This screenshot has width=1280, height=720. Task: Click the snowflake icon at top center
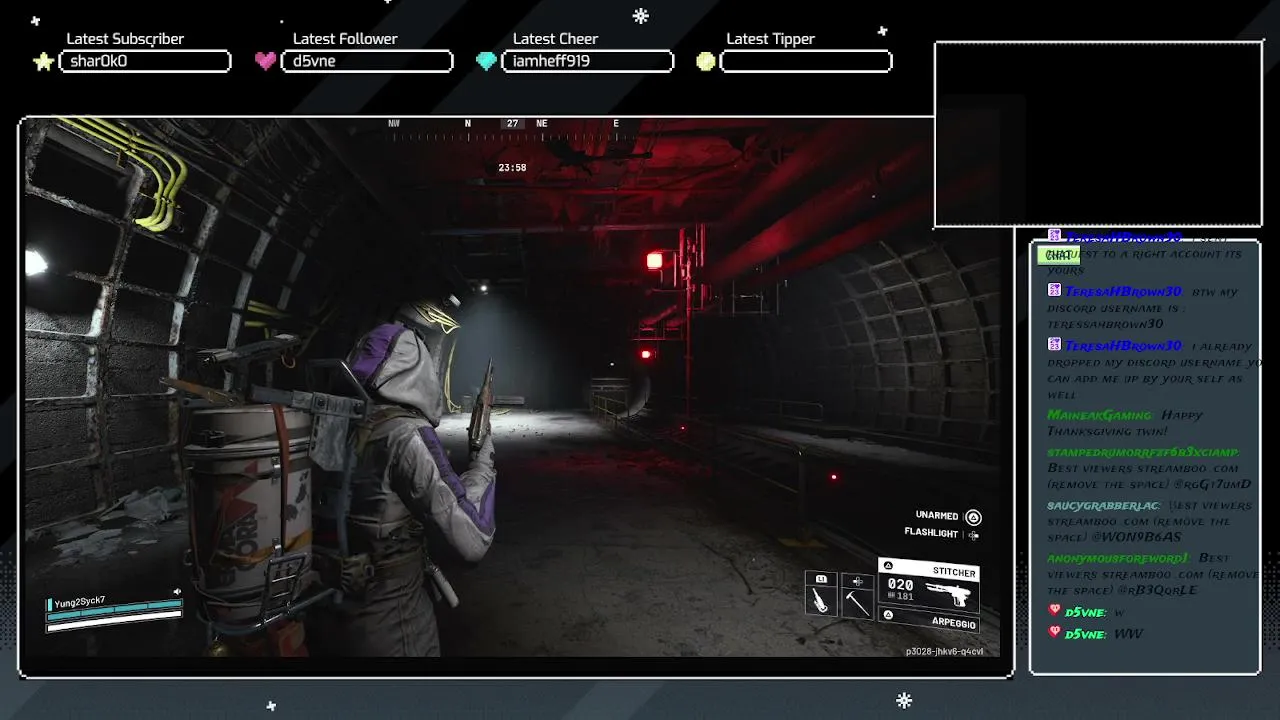(641, 15)
